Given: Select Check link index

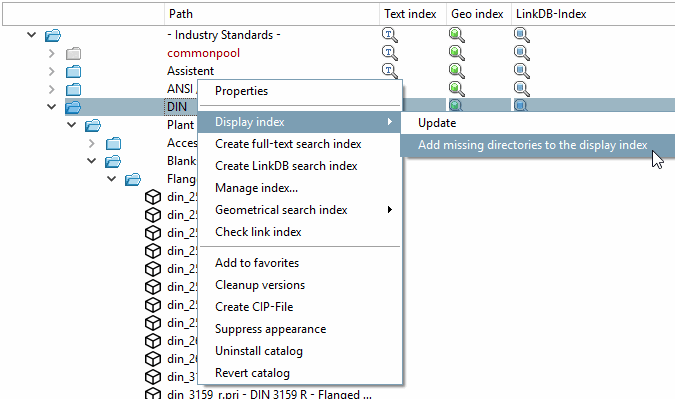Looking at the screenshot, I should click(x=300, y=232).
